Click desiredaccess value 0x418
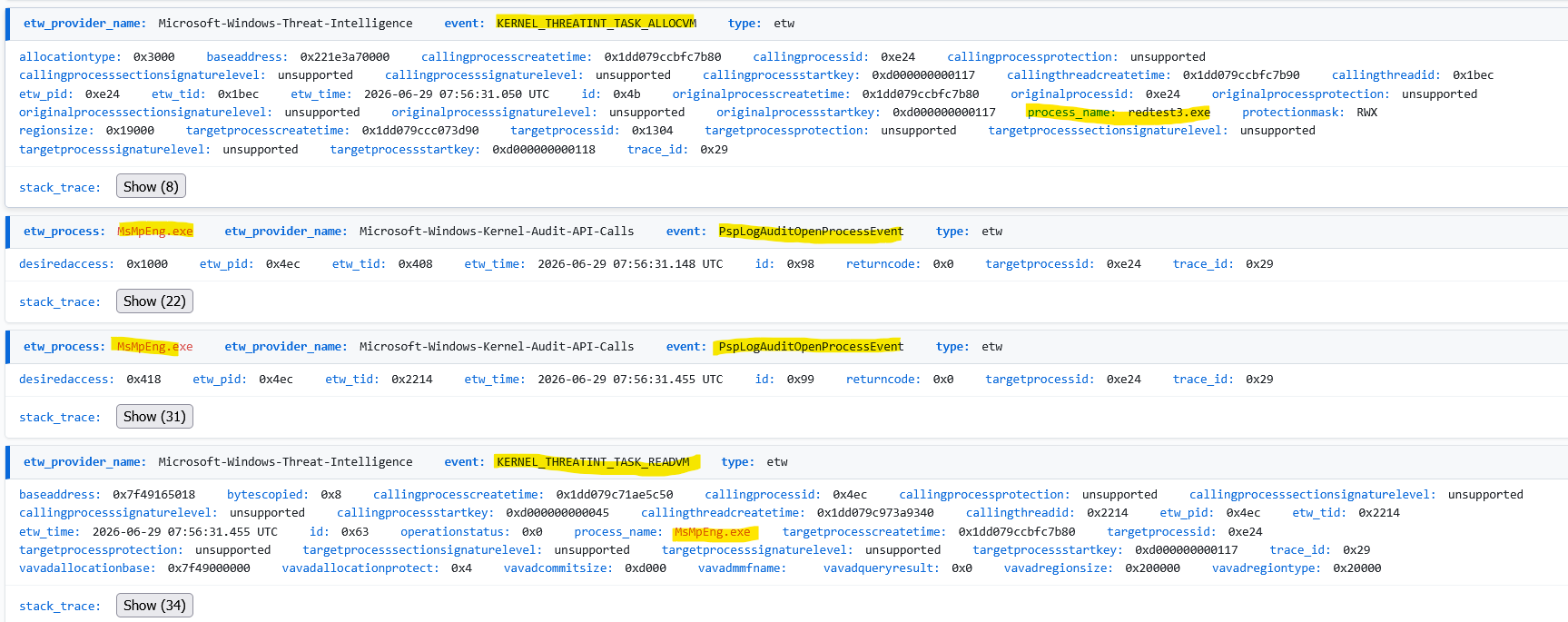Viewport: 1568px width, 622px height. tap(143, 379)
